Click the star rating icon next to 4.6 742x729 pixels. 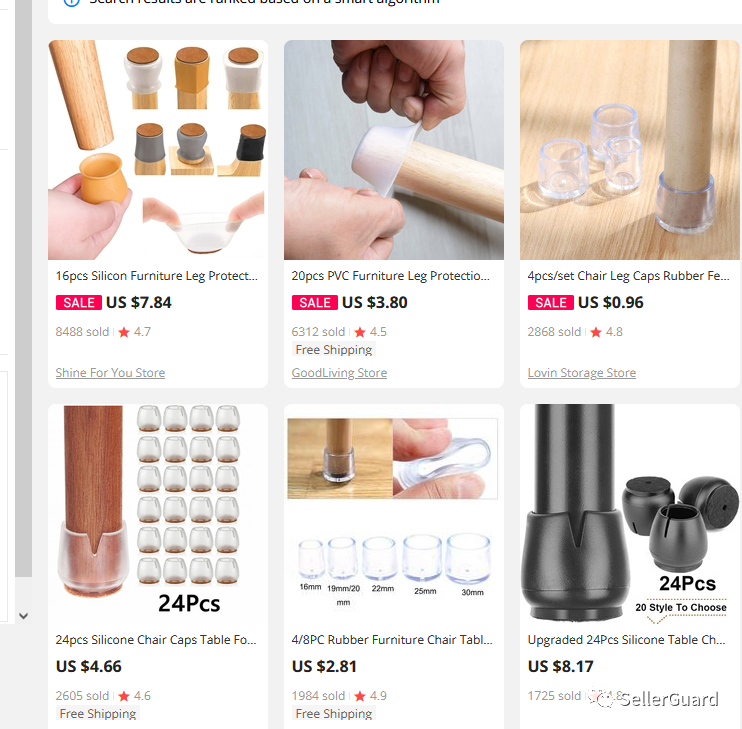tap(124, 696)
